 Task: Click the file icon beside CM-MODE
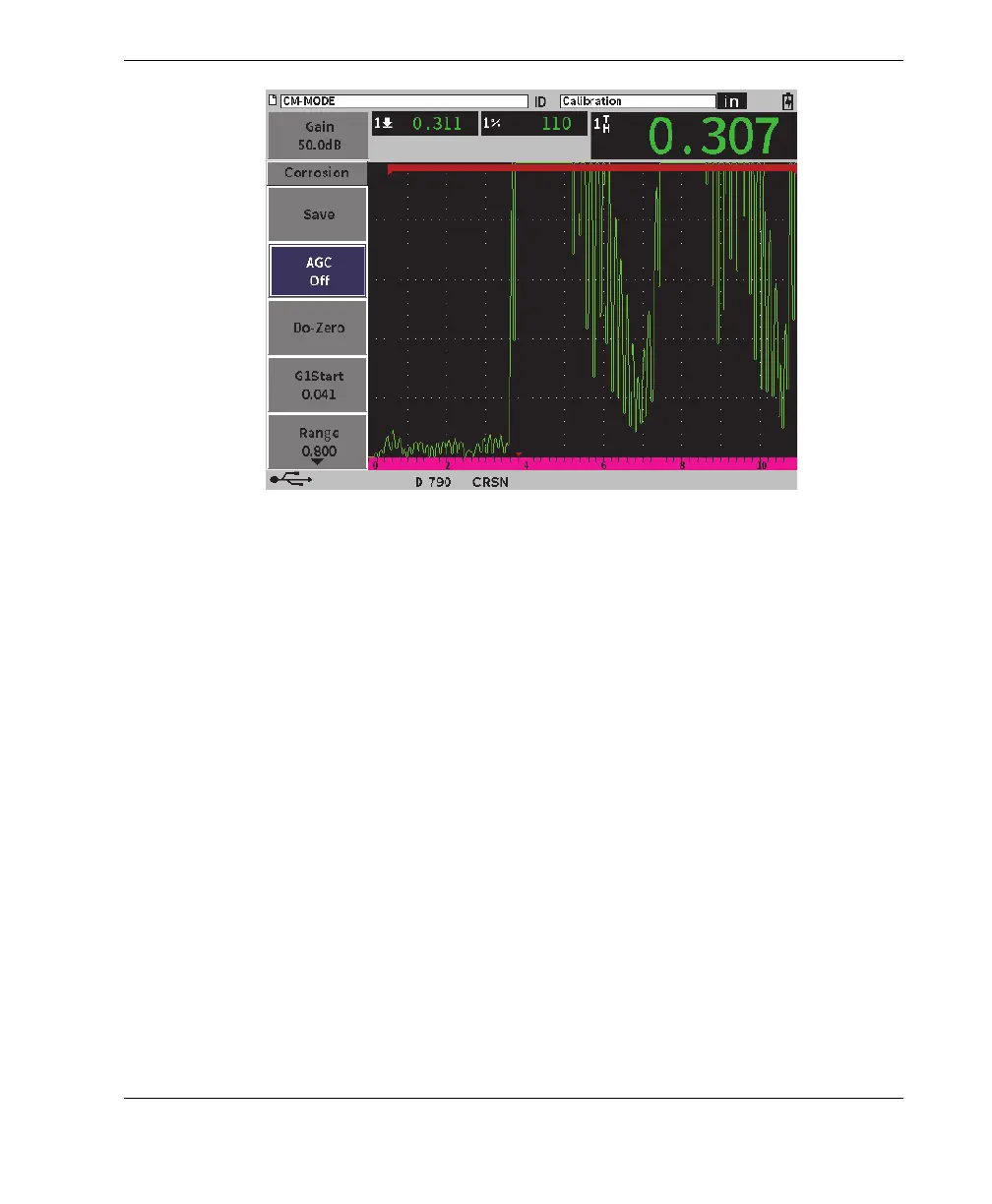273,100
